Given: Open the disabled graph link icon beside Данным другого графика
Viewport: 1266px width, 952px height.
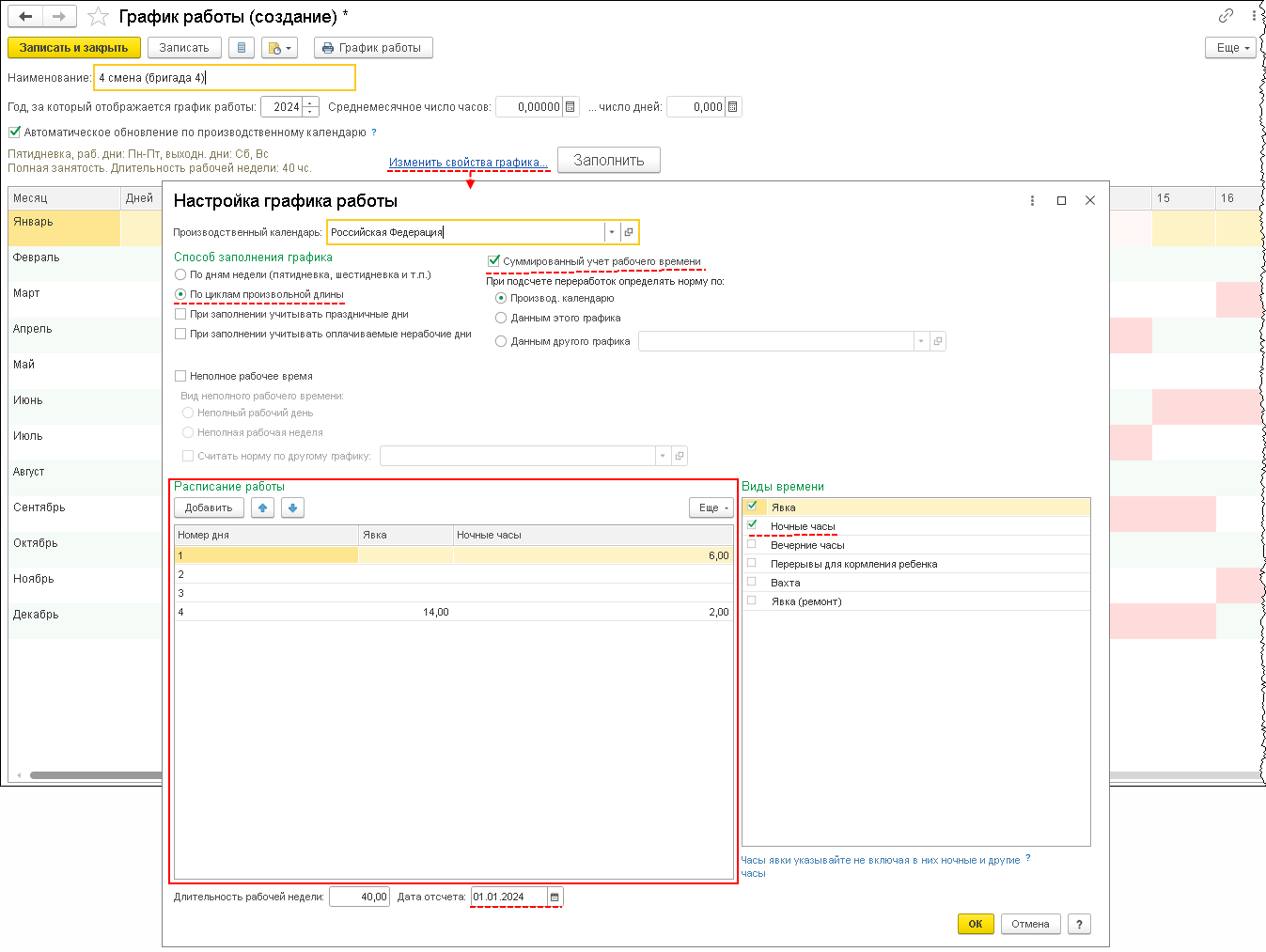Looking at the screenshot, I should (937, 341).
